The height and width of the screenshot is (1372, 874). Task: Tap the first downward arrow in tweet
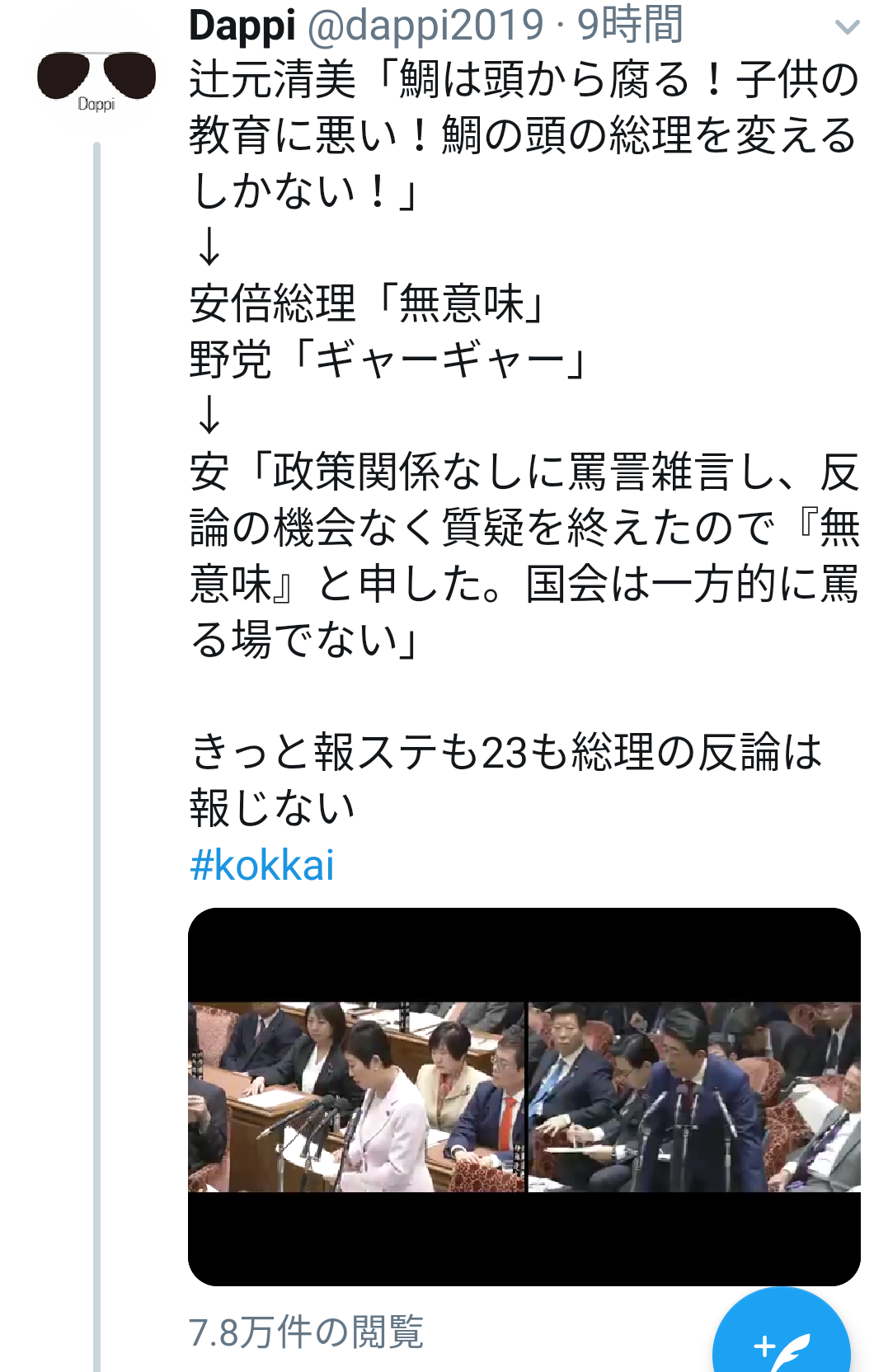(x=209, y=247)
